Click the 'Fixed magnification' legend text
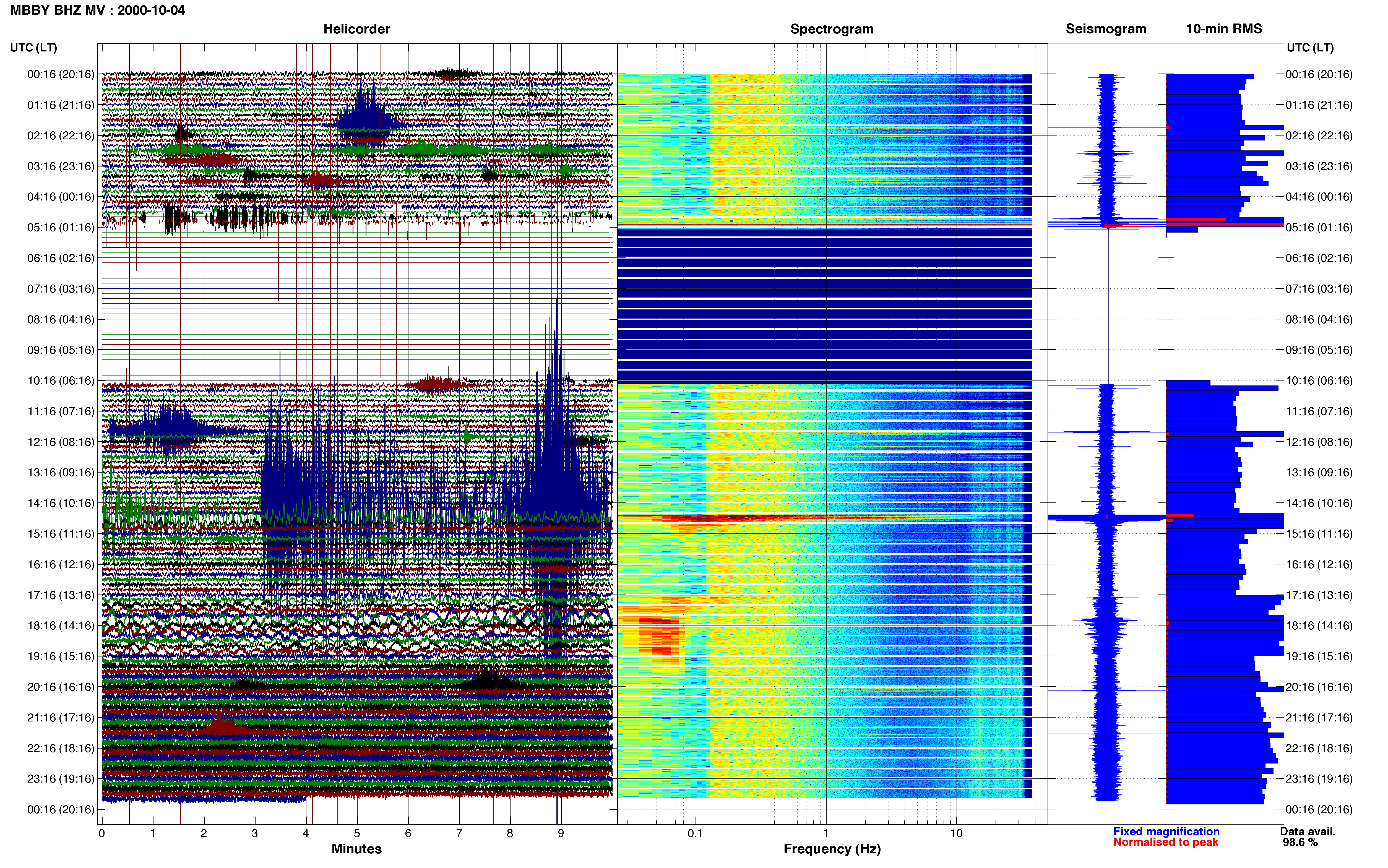This screenshot has width=1388, height=868. tap(1166, 831)
